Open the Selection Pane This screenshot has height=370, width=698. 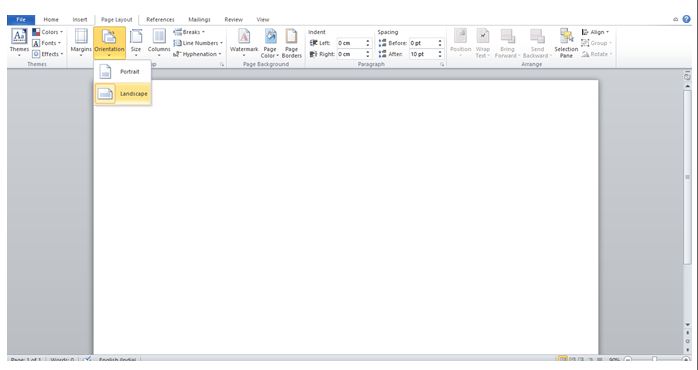pyautogui.click(x=566, y=43)
